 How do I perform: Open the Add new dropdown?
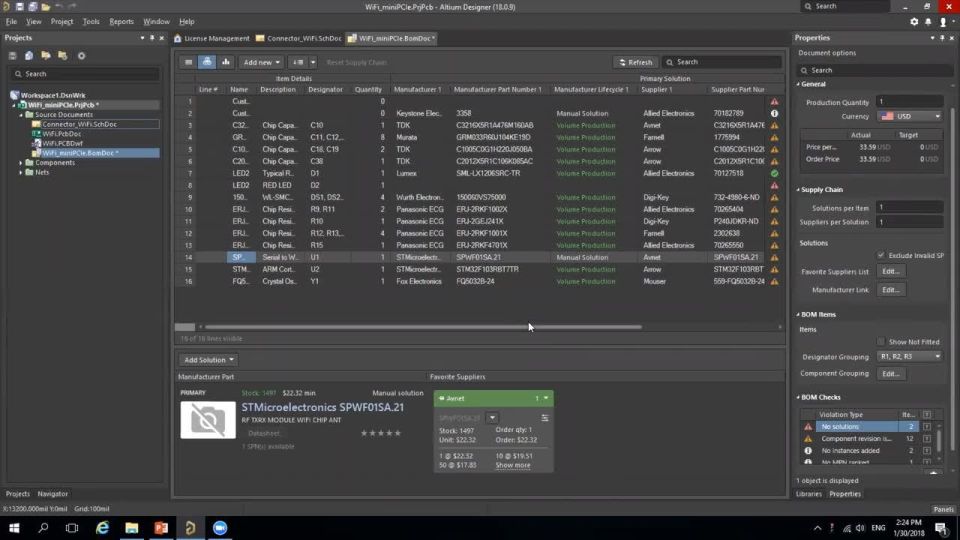[261, 62]
